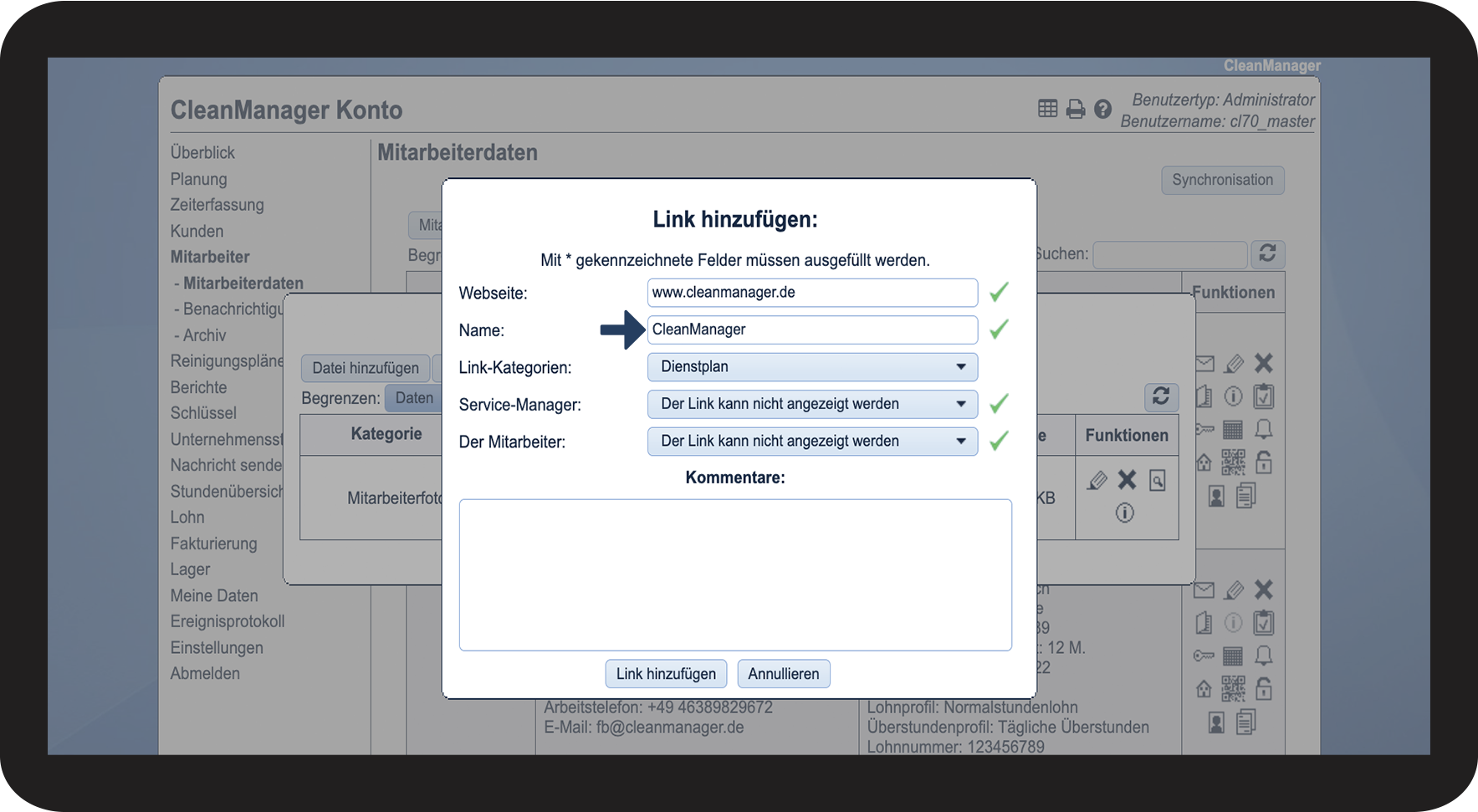Click the QR code icon in first employee row

click(1233, 462)
